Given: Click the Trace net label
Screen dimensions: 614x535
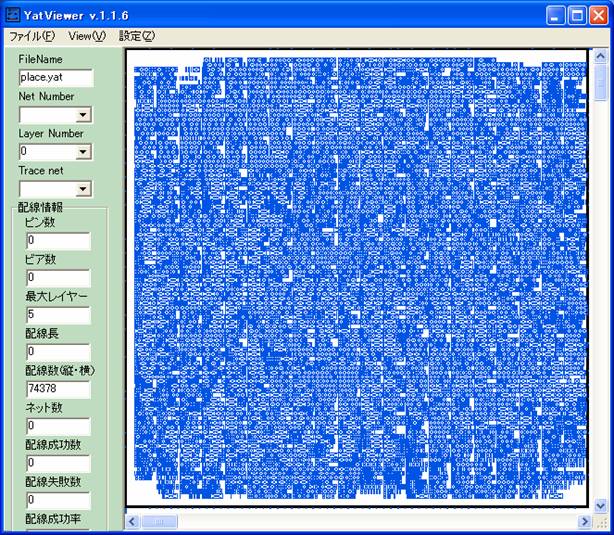Looking at the screenshot, I should click(x=41, y=171).
